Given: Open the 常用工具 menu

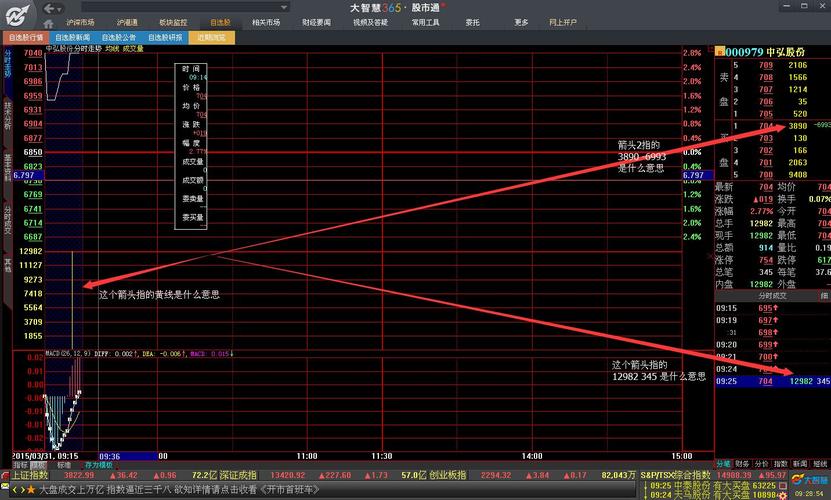Looking at the screenshot, I should (426, 22).
